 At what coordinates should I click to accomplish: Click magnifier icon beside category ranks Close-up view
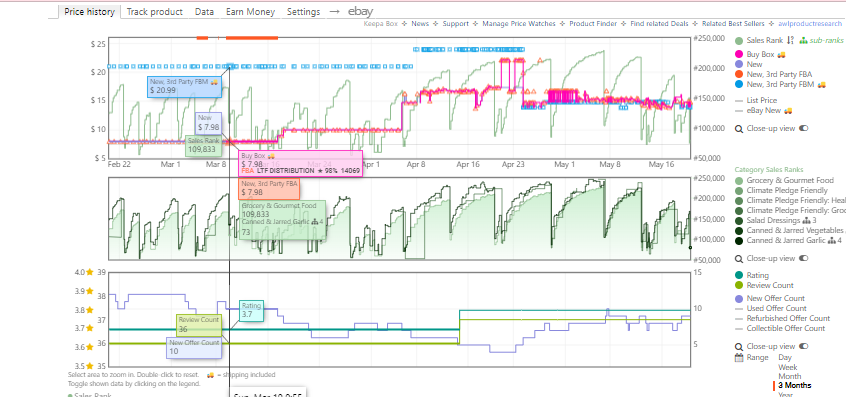pos(739,259)
